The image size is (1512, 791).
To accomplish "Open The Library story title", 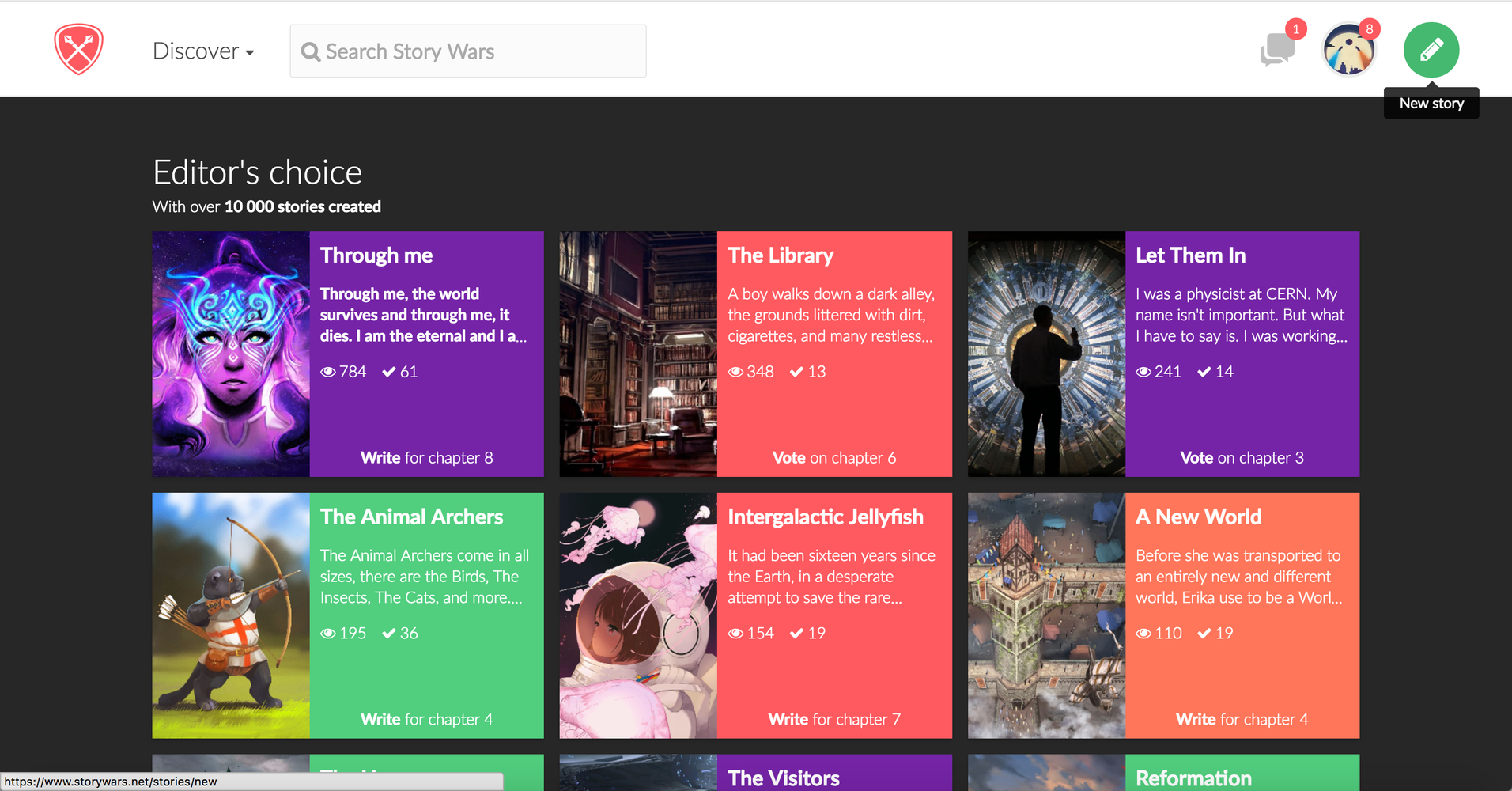I will pos(781,255).
